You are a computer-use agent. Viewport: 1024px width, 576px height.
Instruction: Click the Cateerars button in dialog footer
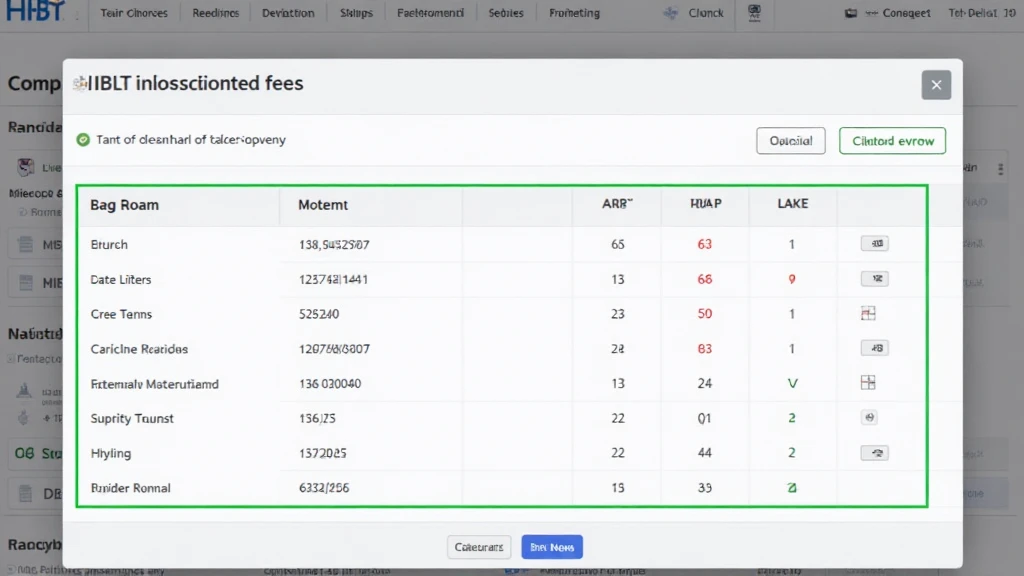pyautogui.click(x=478, y=547)
